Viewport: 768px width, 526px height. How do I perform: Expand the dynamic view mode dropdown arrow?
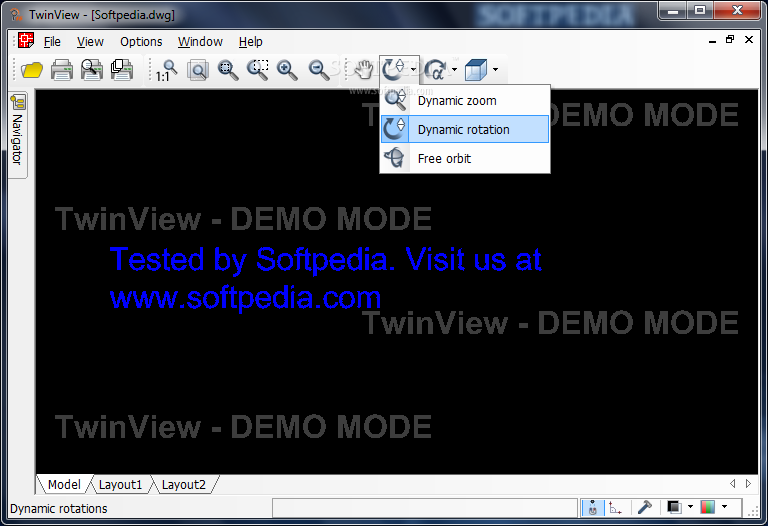tap(413, 70)
